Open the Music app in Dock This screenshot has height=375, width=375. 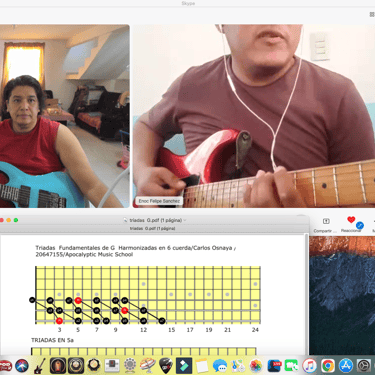tap(309, 366)
